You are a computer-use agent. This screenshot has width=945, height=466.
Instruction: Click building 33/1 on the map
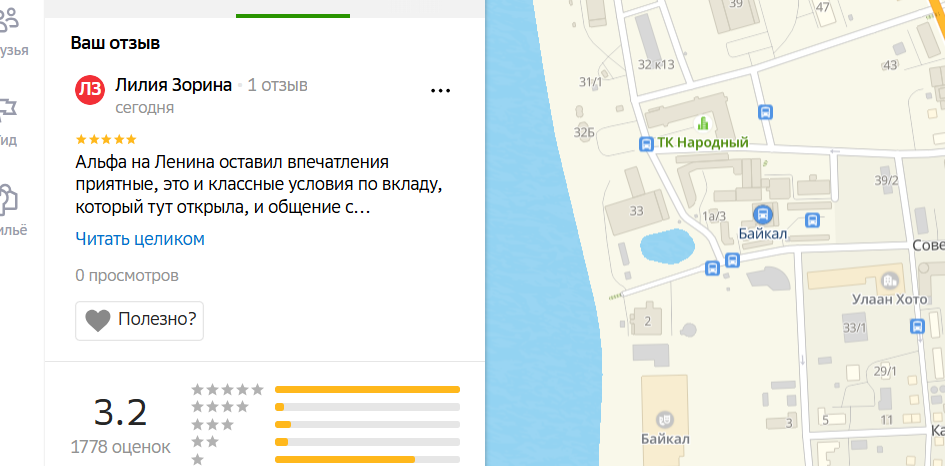point(855,328)
